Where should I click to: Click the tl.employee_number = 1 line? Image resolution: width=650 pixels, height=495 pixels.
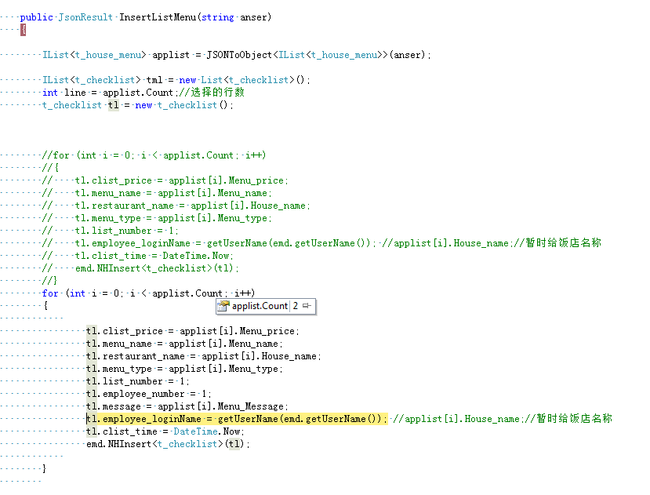pos(148,394)
